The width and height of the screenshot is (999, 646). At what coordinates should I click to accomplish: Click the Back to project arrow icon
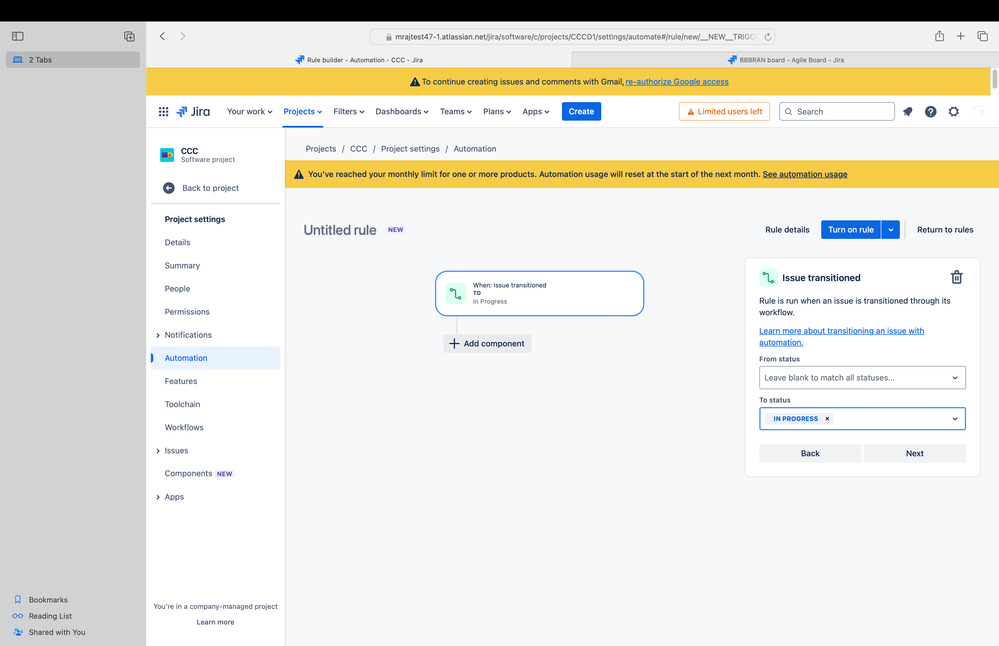click(x=169, y=188)
